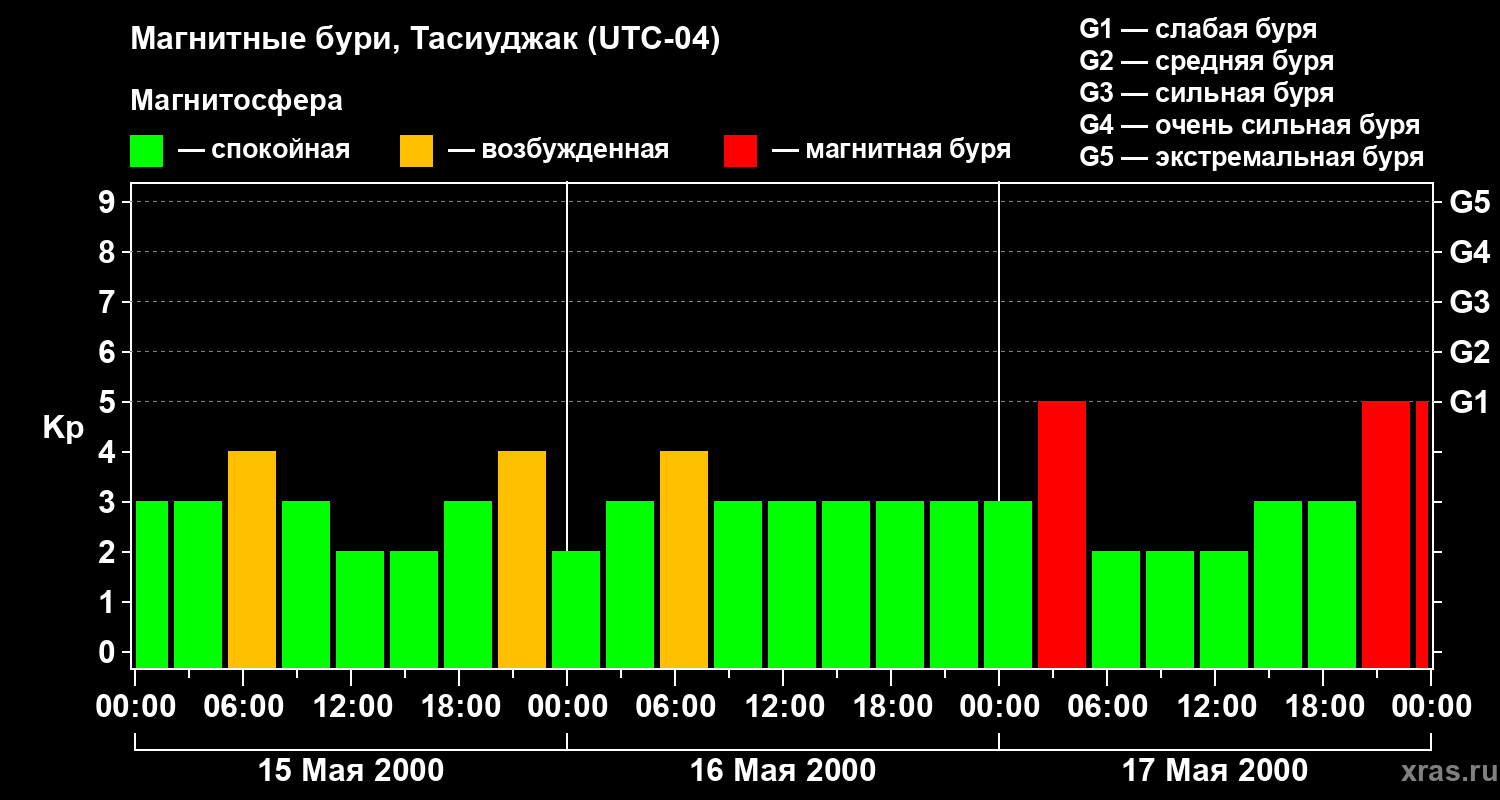
Task: Click the Kp axis title
Action: 63,428
